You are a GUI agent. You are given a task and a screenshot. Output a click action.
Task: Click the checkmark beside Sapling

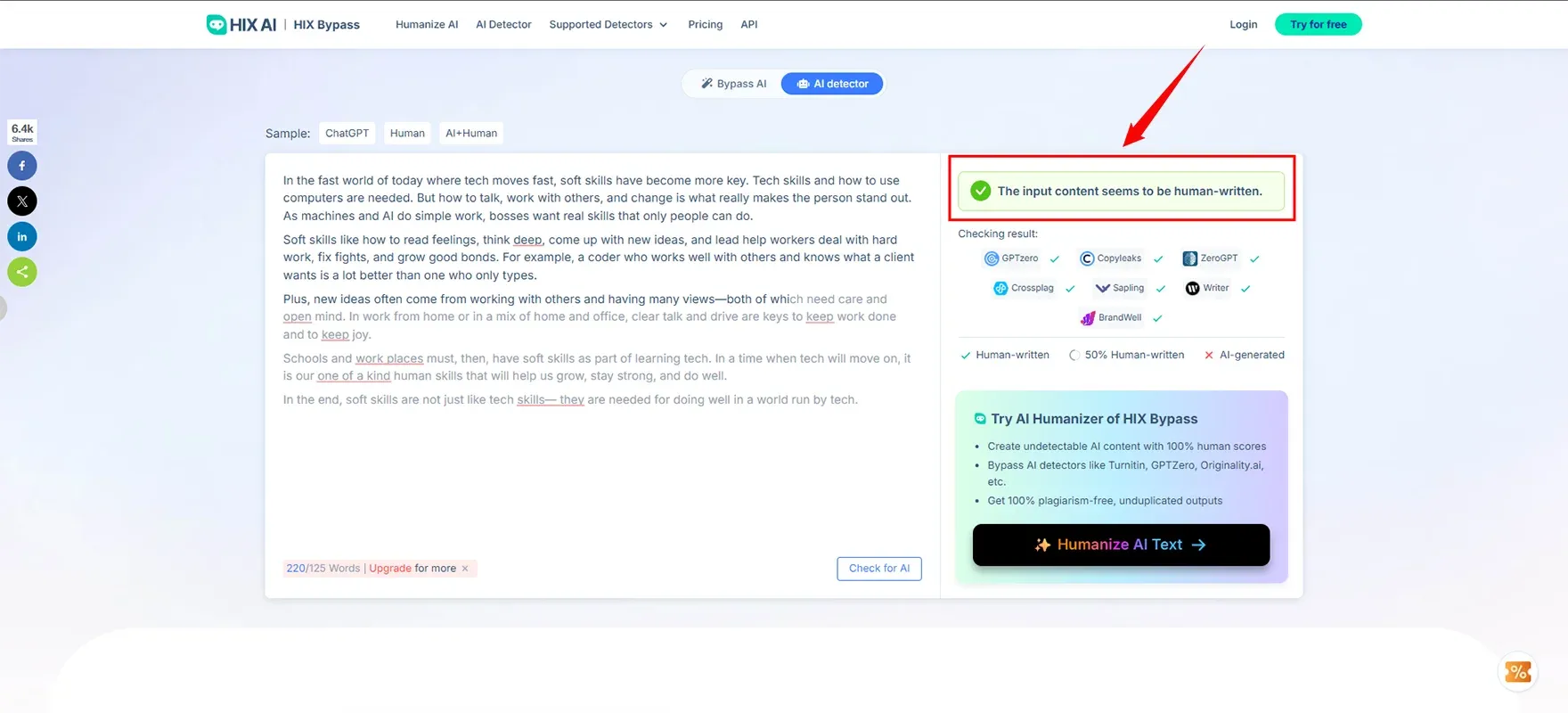[x=1161, y=289]
